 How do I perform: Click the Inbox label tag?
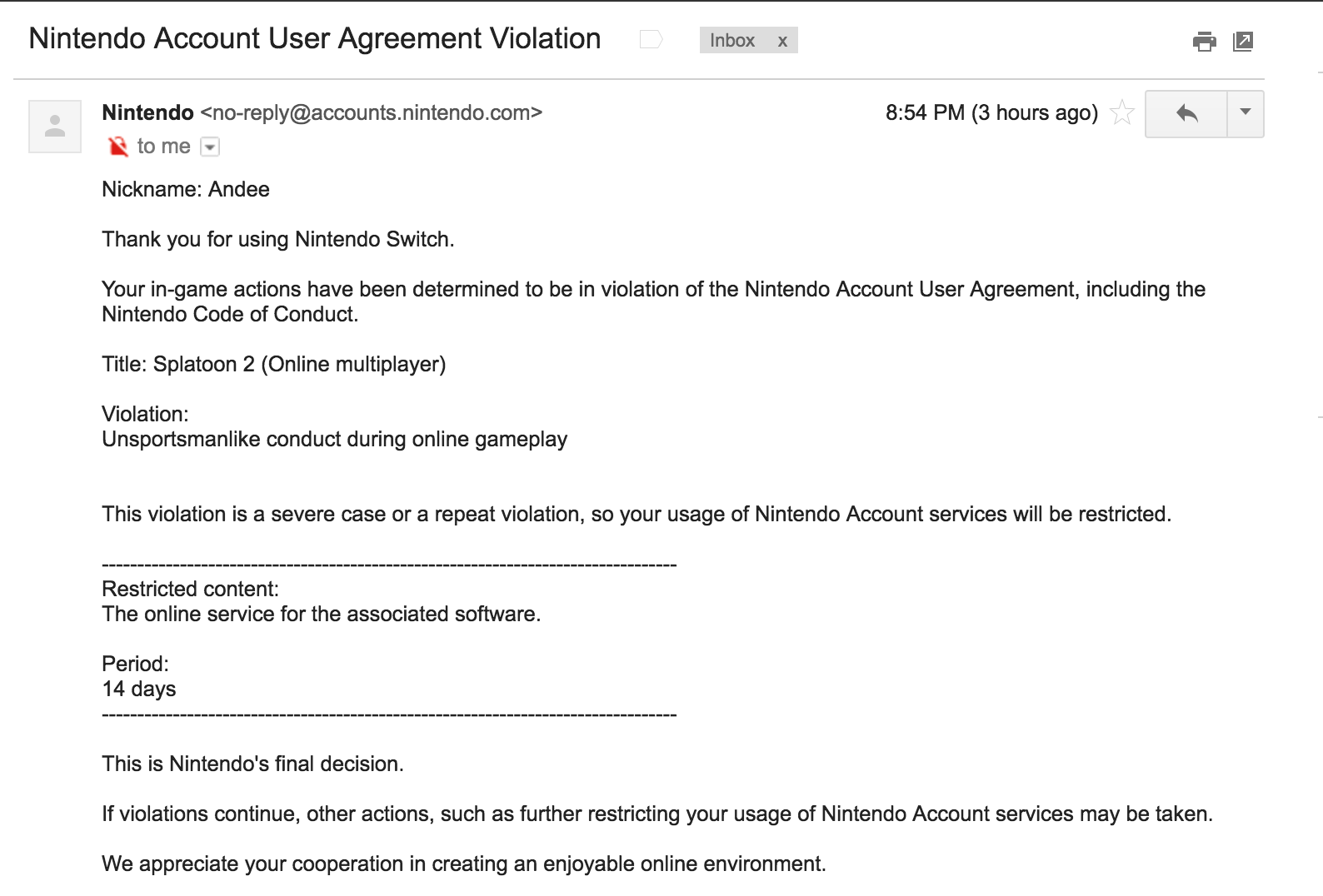coord(732,40)
